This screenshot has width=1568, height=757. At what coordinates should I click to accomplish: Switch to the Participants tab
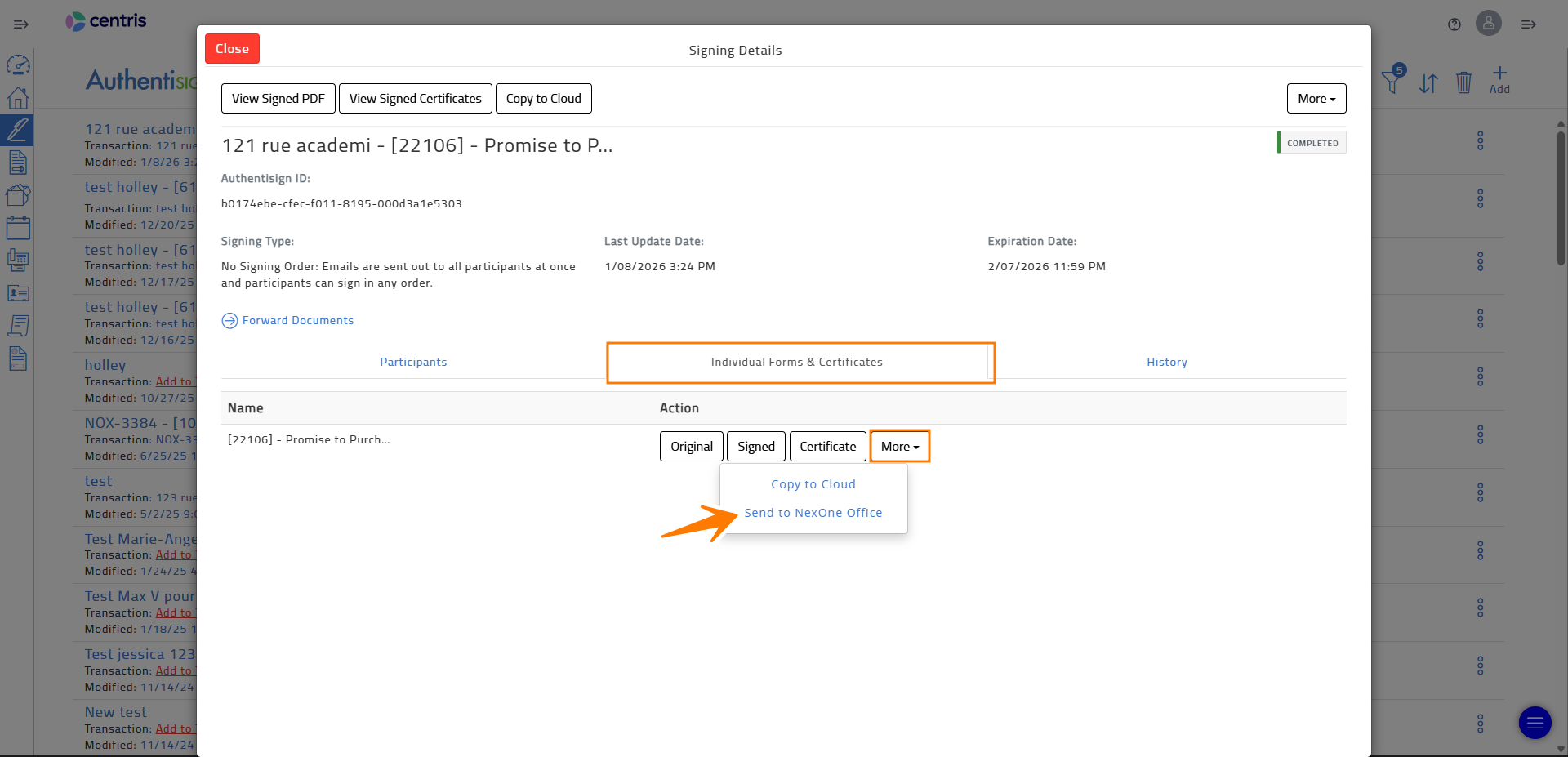(x=413, y=362)
